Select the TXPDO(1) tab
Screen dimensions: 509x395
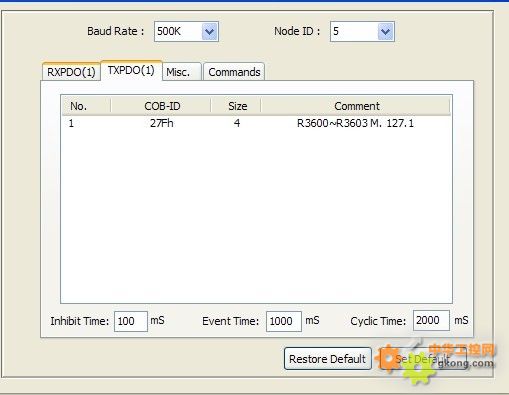131,70
